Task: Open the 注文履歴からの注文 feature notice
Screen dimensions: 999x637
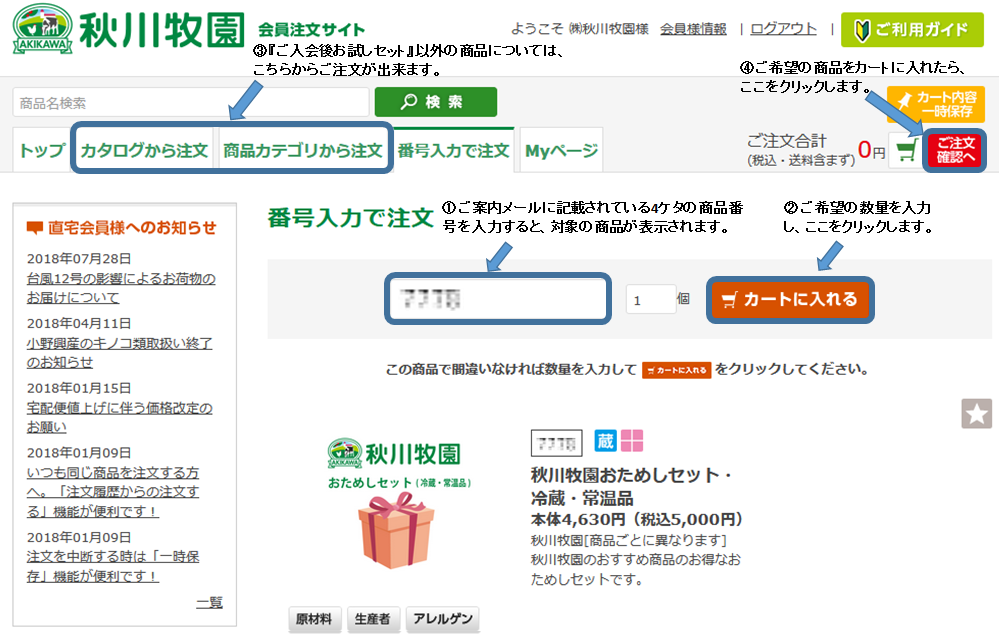Action: pyautogui.click(x=113, y=492)
